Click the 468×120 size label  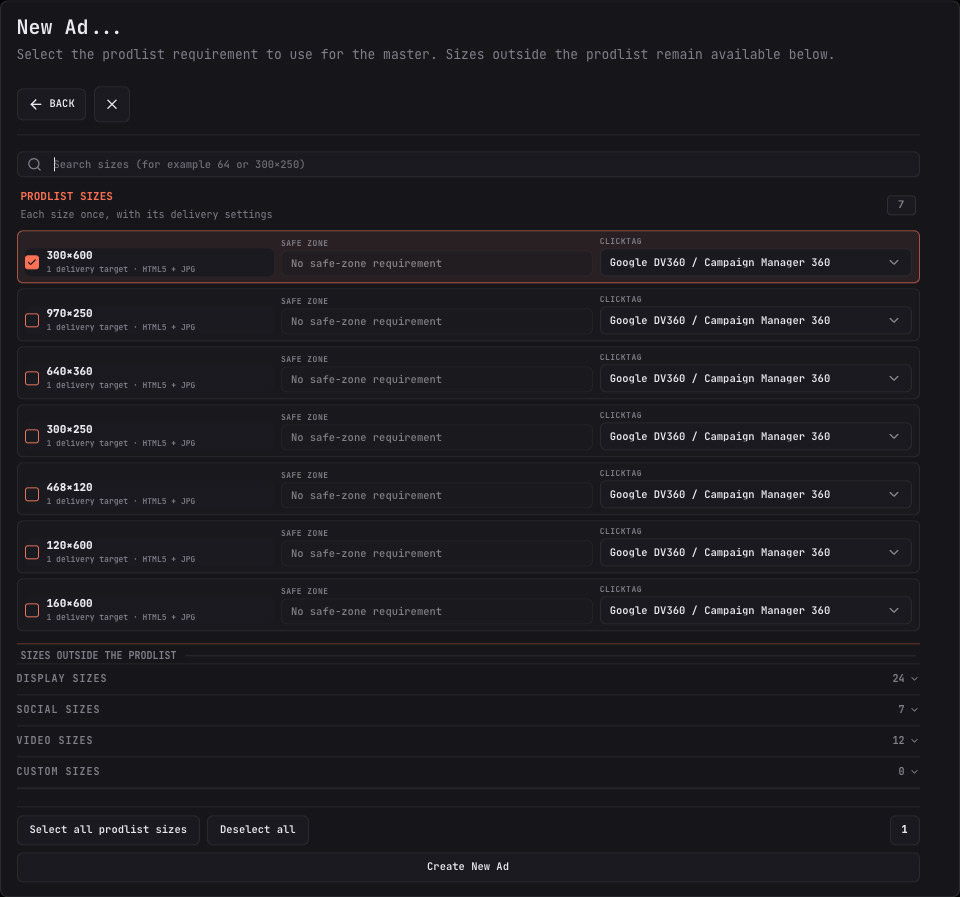click(x=70, y=487)
